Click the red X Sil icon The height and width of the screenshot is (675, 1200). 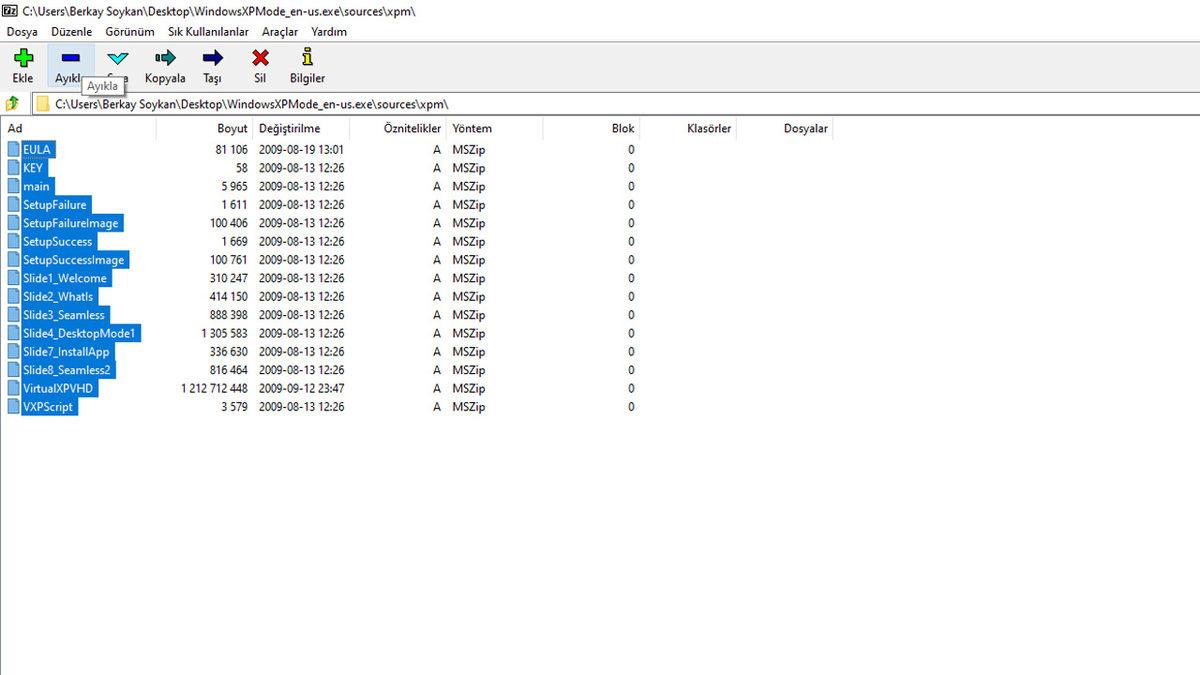(x=260, y=59)
